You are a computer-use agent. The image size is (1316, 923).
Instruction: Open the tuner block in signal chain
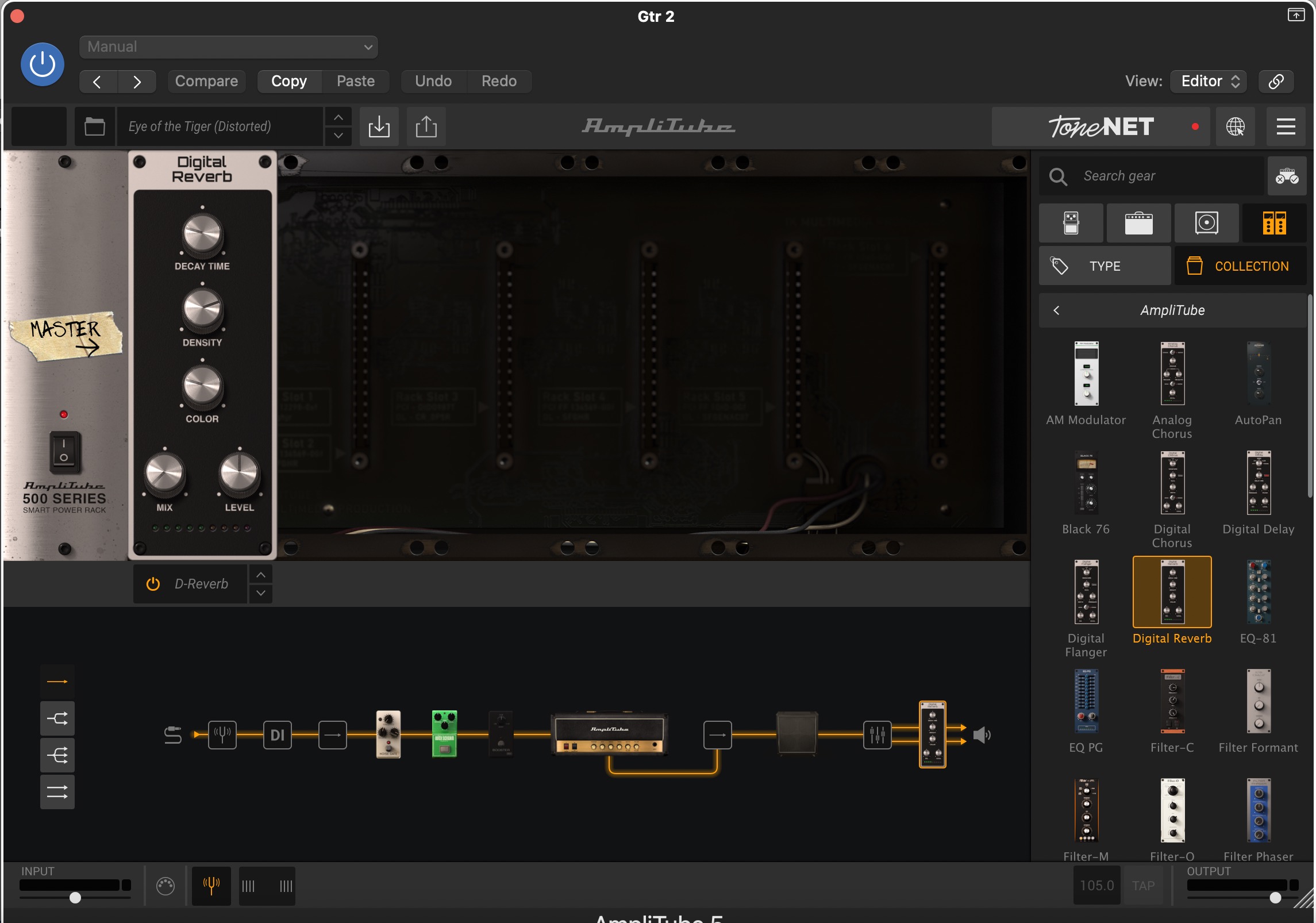222,734
